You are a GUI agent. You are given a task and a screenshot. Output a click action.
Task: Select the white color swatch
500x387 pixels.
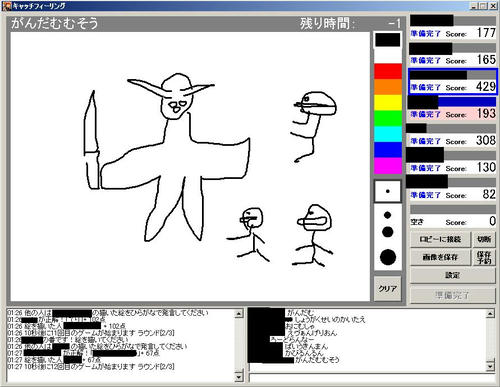point(388,56)
